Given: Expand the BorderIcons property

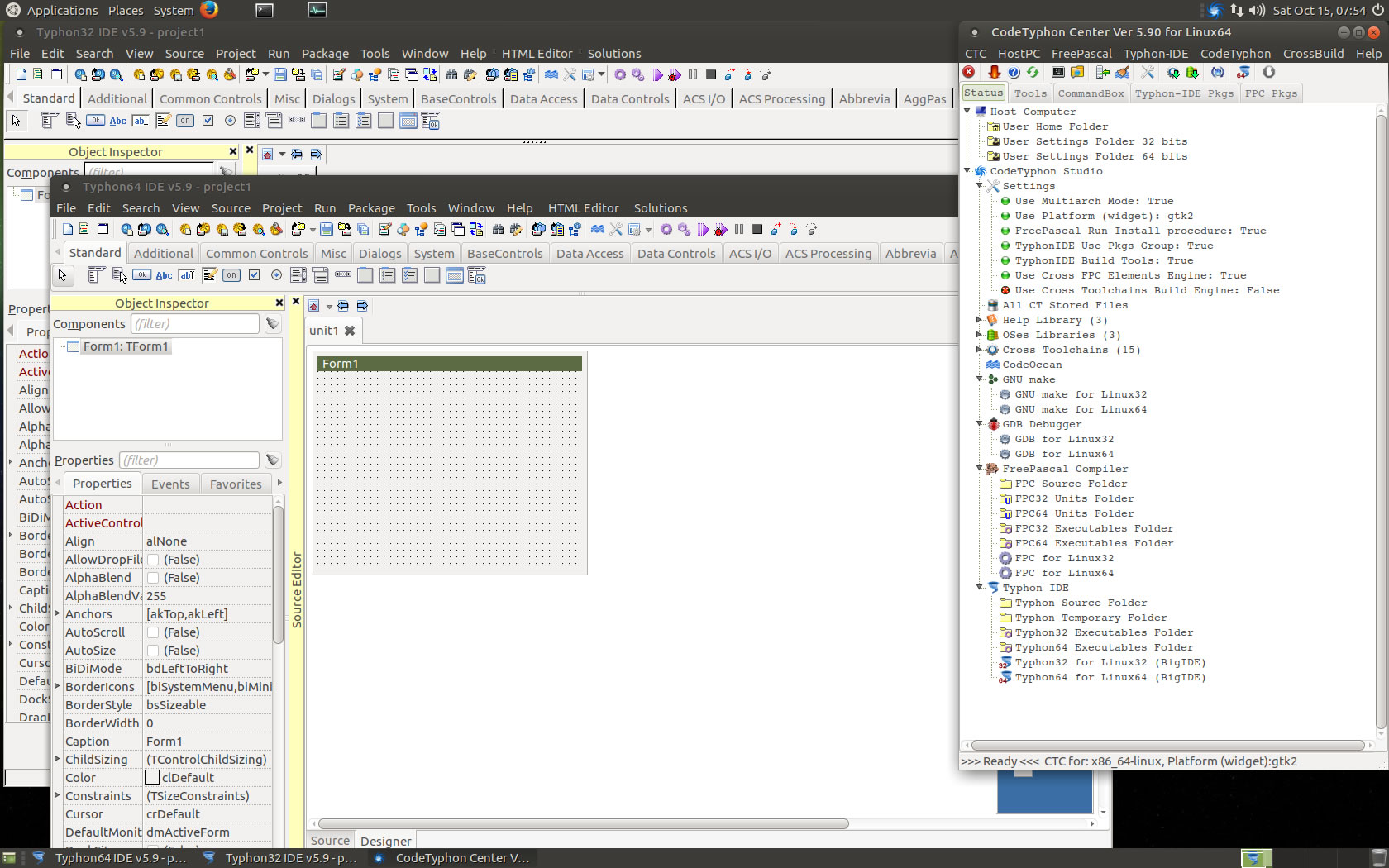Looking at the screenshot, I should pyautogui.click(x=57, y=686).
